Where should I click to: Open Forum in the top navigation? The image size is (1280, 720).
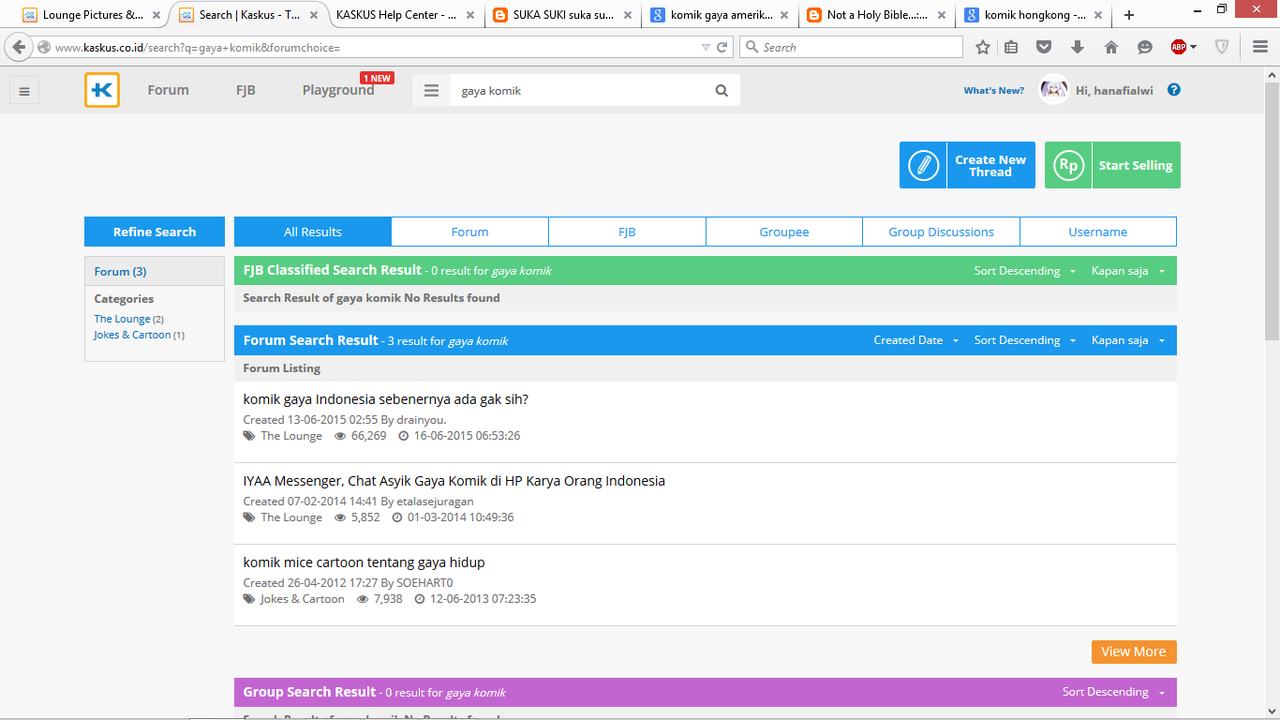168,90
